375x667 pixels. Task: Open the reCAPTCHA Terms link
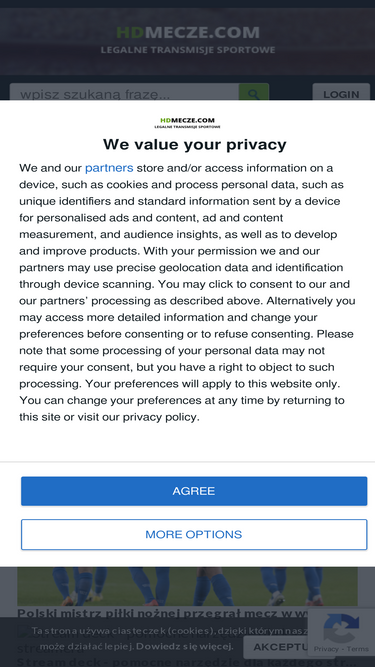358,649
